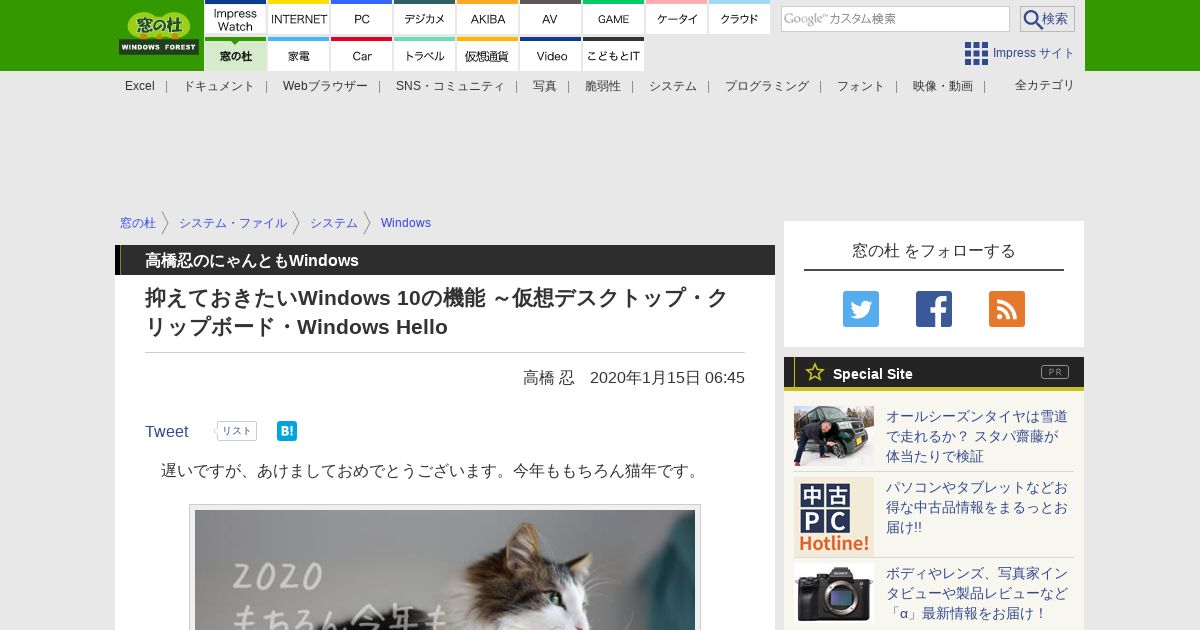Open the Facebook follow icon
The width and height of the screenshot is (1200, 630).
click(x=934, y=309)
